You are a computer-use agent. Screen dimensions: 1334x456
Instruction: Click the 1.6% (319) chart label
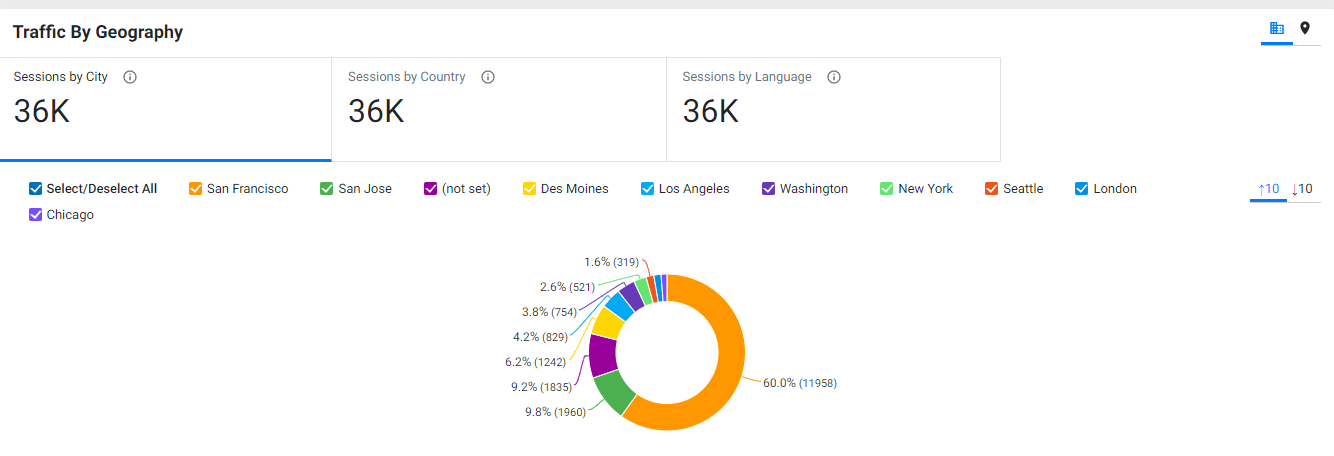click(x=611, y=262)
